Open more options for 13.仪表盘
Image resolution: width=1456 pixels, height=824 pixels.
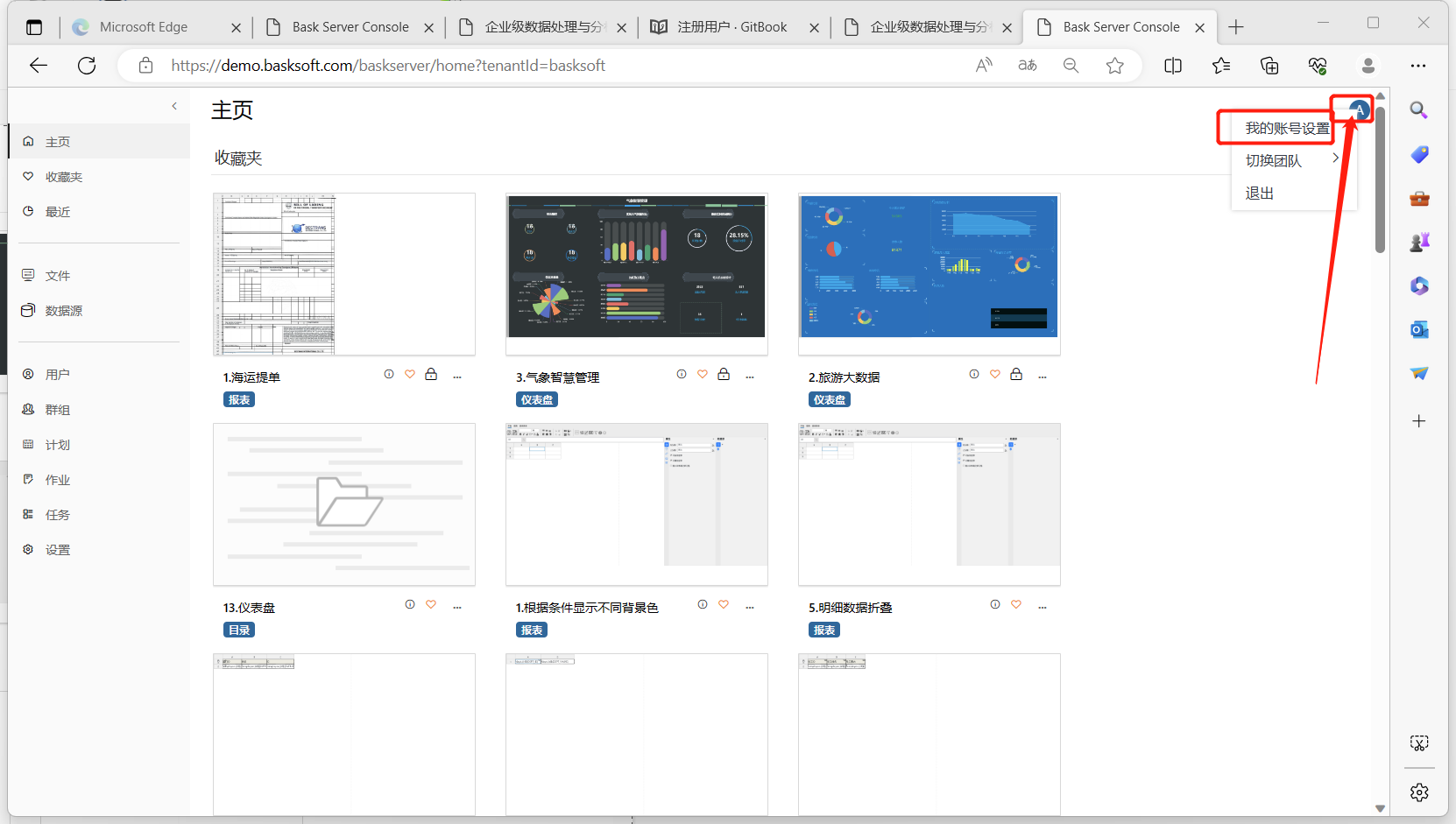(x=457, y=607)
